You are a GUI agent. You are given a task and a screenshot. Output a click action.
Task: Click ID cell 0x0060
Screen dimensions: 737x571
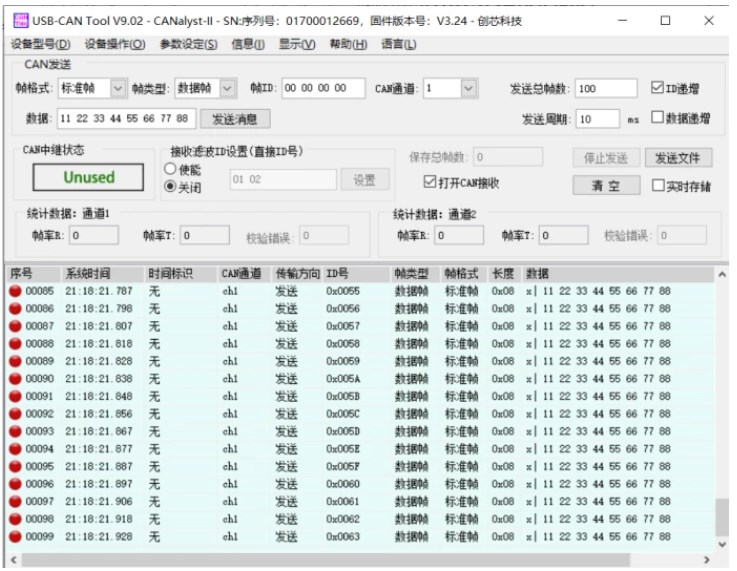pyautogui.click(x=343, y=484)
